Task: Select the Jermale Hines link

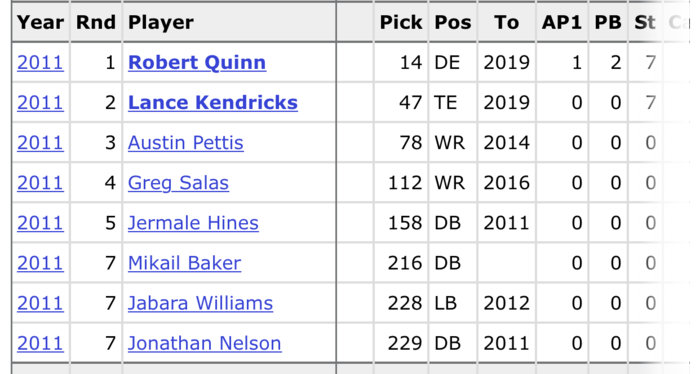Action: [x=193, y=223]
